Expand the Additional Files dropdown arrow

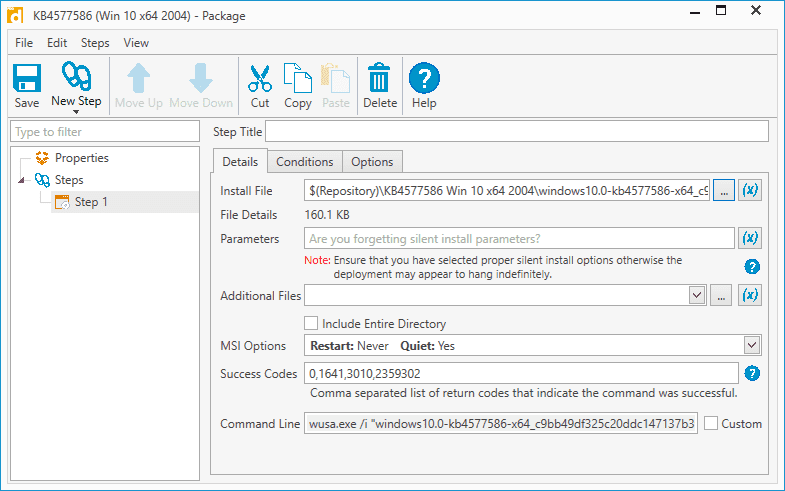point(697,295)
